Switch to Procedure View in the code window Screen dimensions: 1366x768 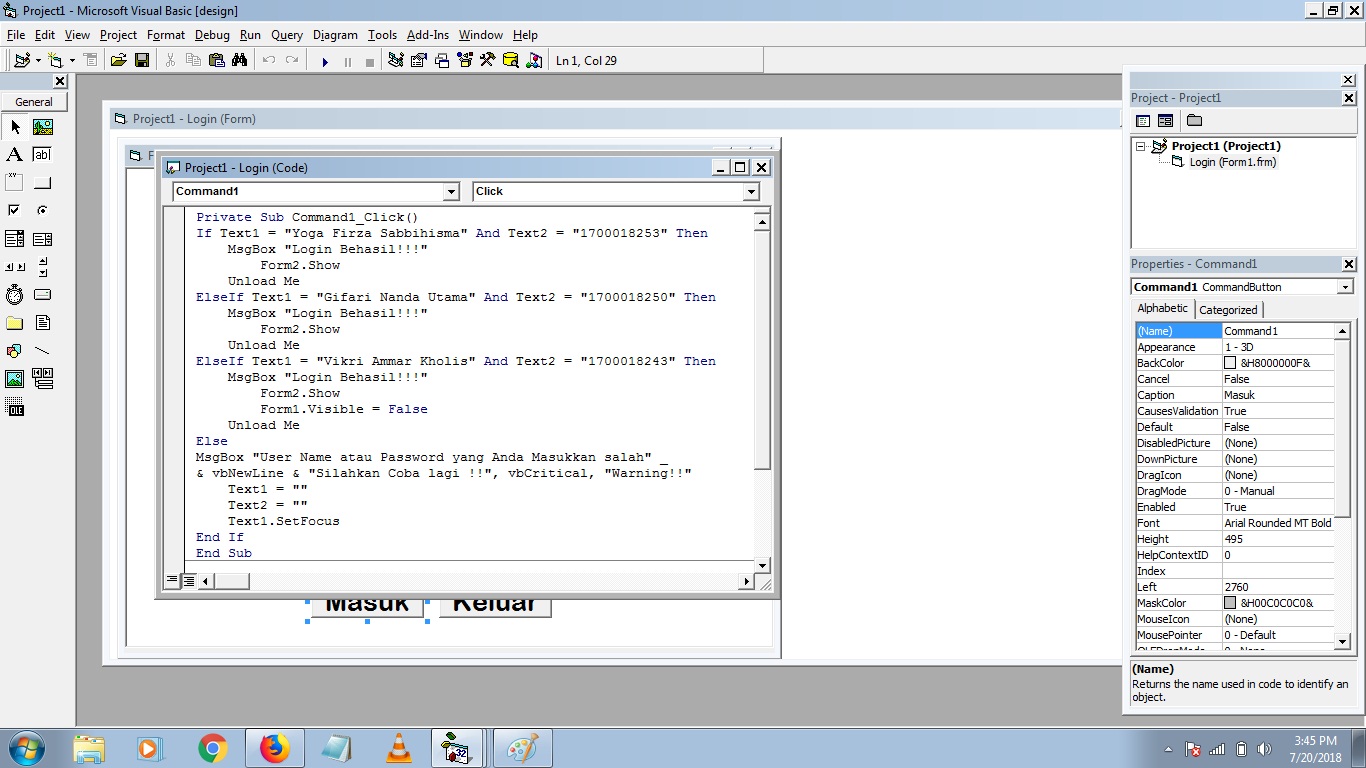click(171, 580)
